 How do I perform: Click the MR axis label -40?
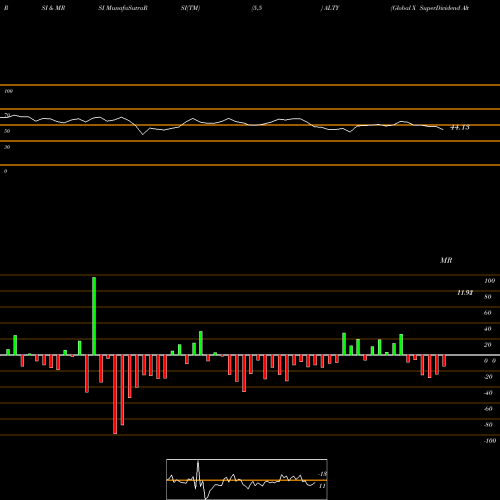coord(488,393)
